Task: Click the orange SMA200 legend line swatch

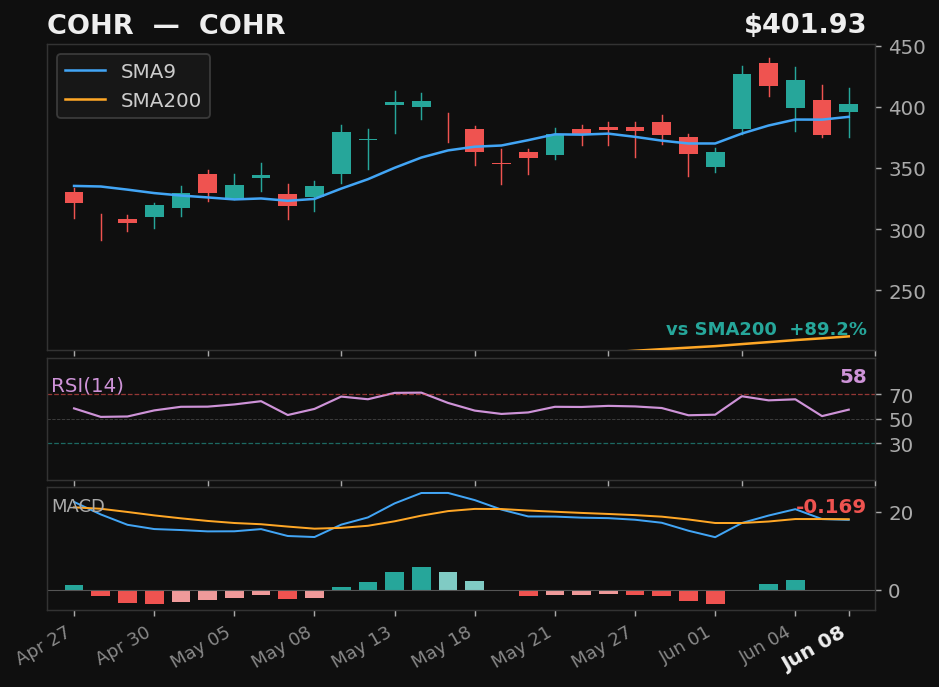Action: tap(86, 100)
